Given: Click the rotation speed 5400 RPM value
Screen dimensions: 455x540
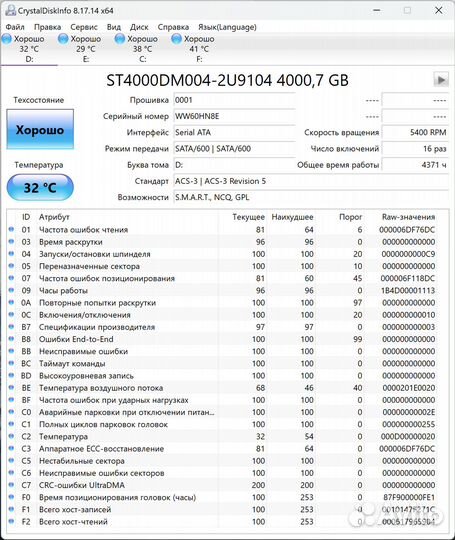Looking at the screenshot, I should pos(415,133).
